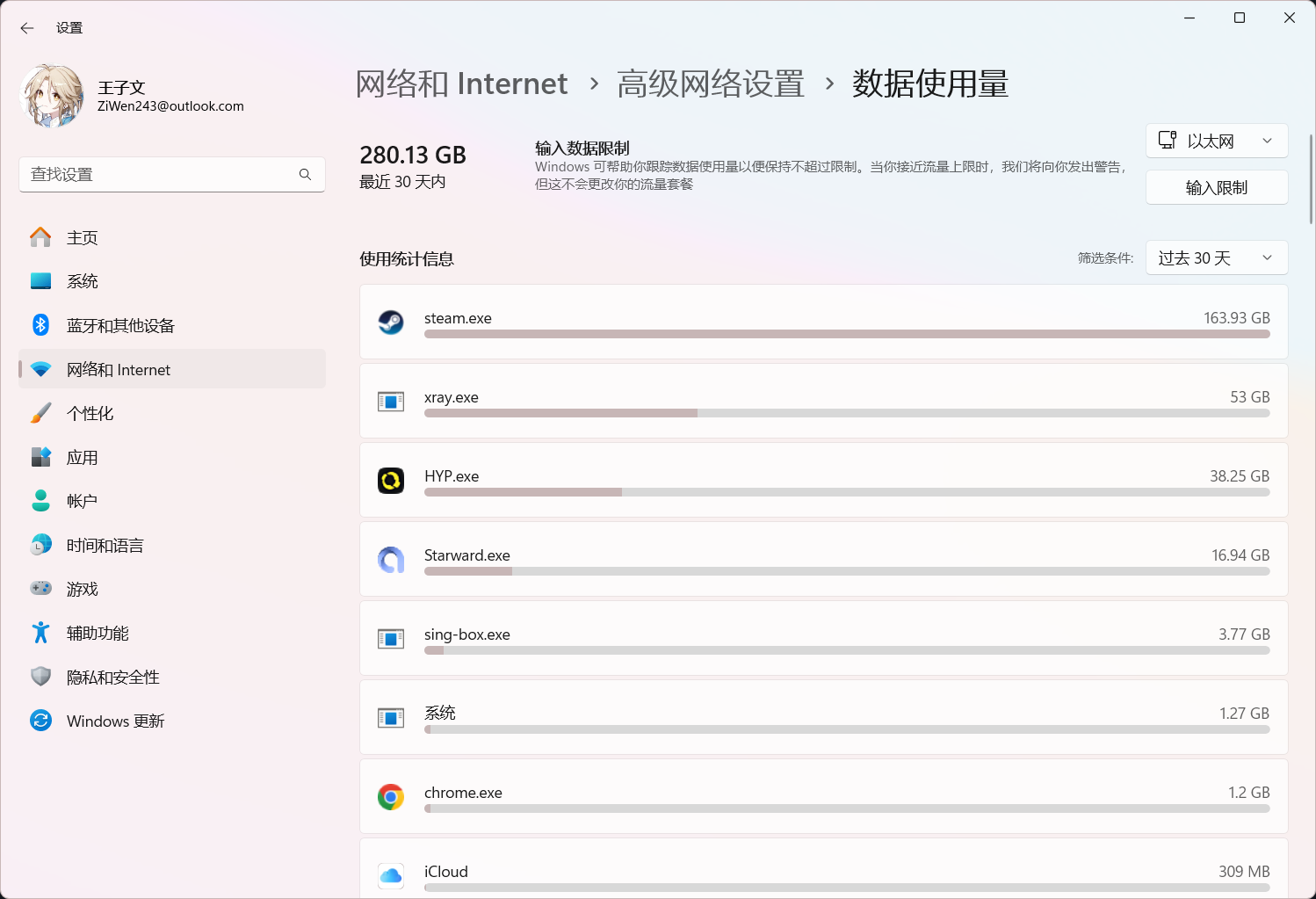Open the 以太网 network adapter dropdown
Viewport: 1316px width, 899px height.
click(1216, 141)
